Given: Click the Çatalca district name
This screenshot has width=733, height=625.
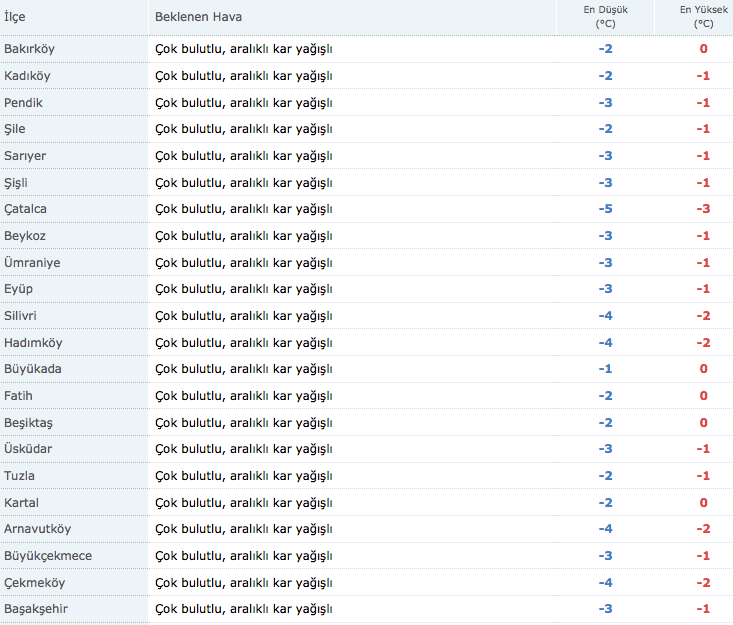Looking at the screenshot, I should pyautogui.click(x=25, y=209).
